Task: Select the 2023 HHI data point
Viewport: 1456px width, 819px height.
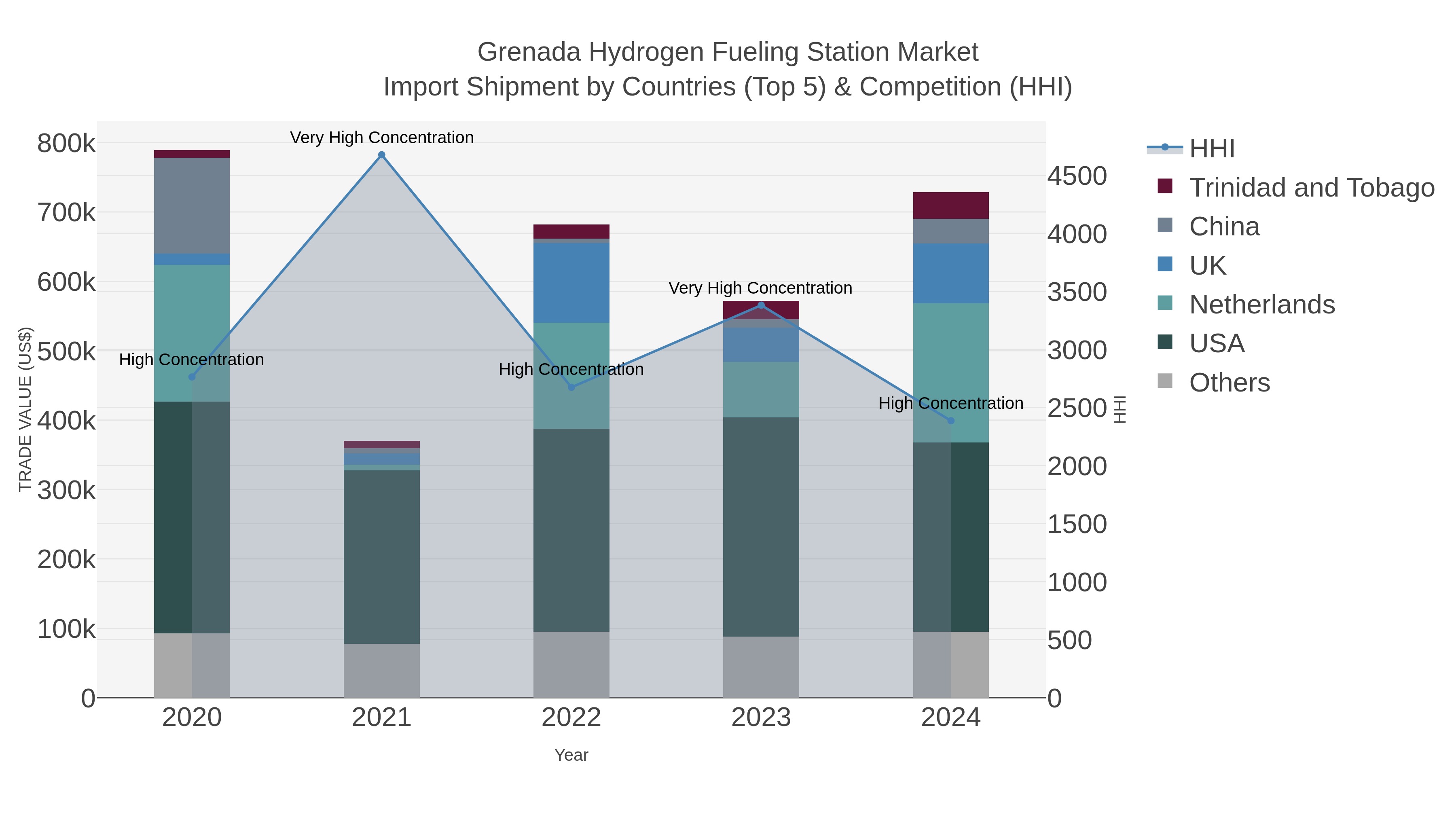Action: point(761,305)
